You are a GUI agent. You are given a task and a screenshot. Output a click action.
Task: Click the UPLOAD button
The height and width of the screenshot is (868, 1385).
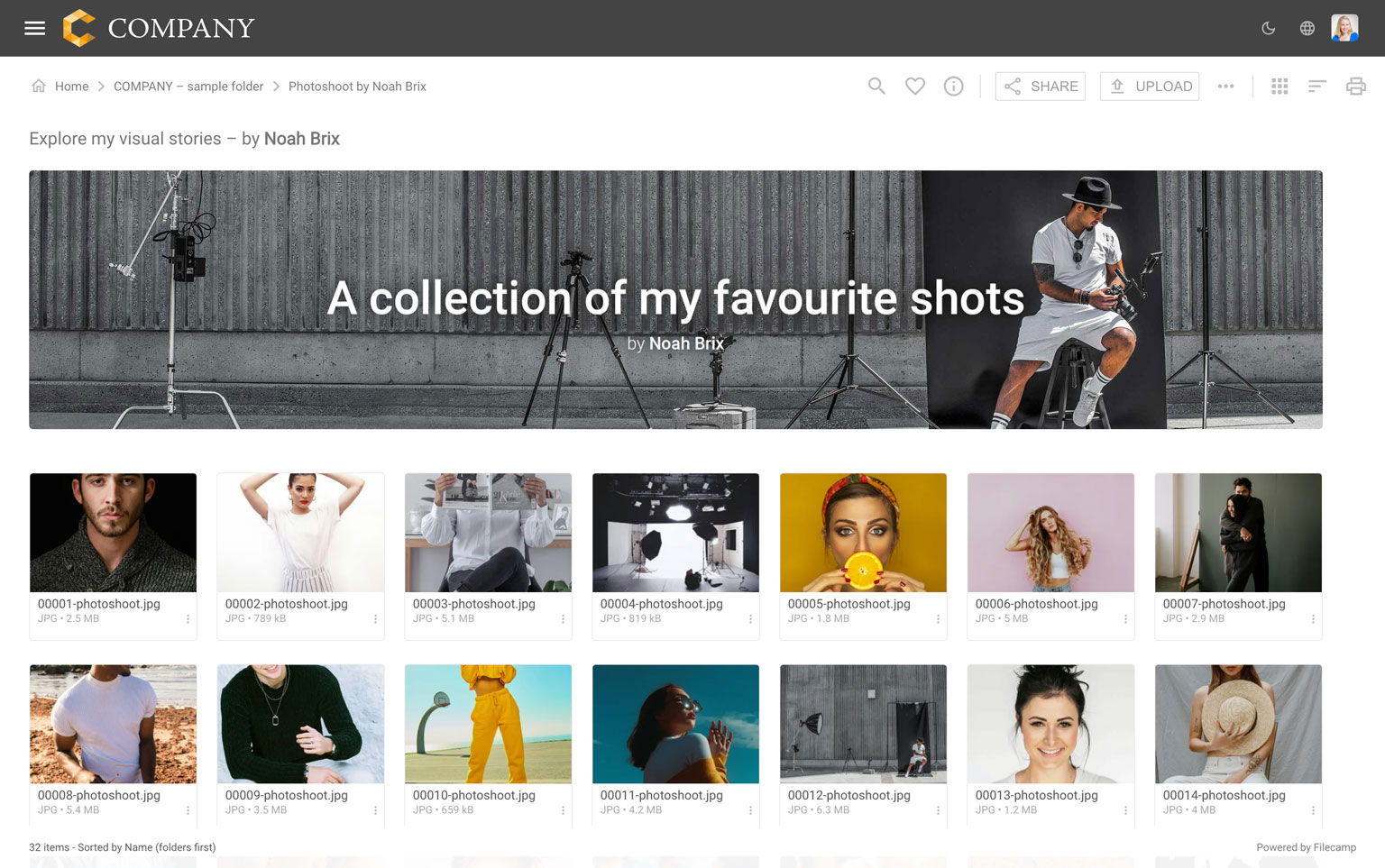[x=1150, y=87]
